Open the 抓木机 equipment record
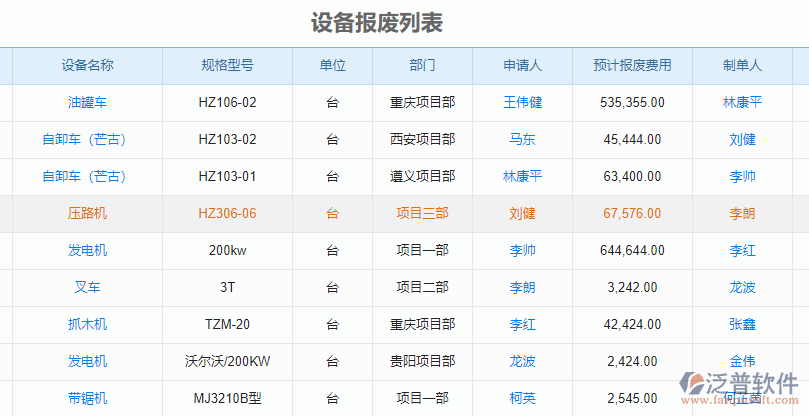 click(x=87, y=324)
